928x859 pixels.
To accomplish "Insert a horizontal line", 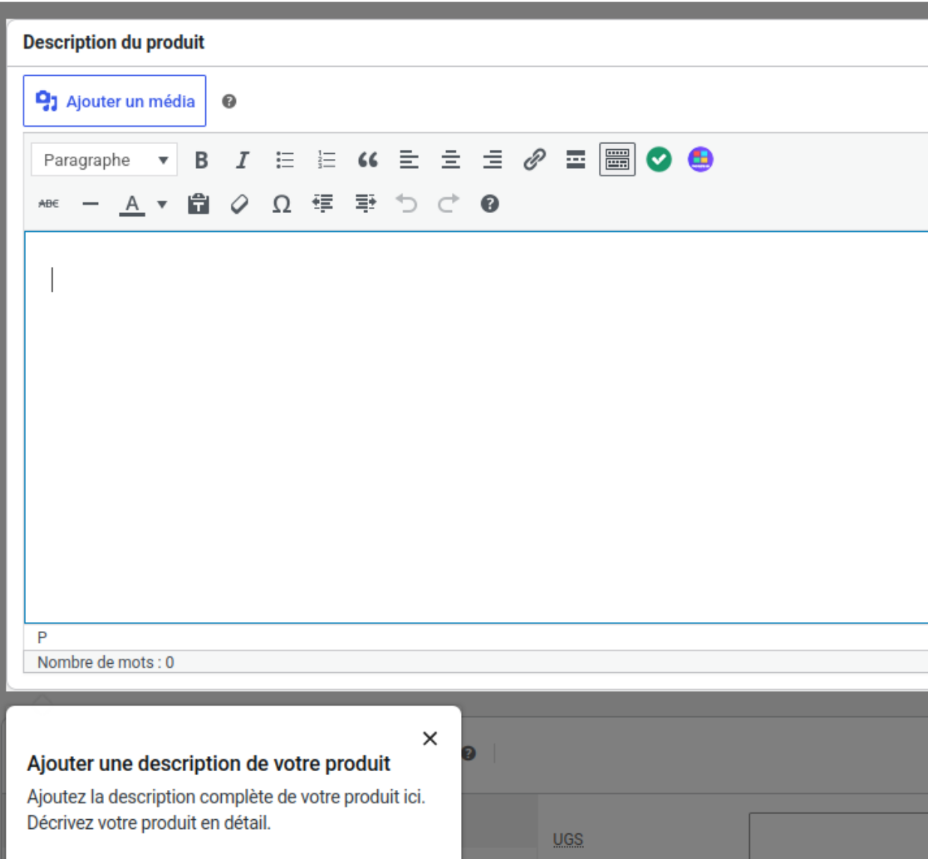I will tap(91, 204).
